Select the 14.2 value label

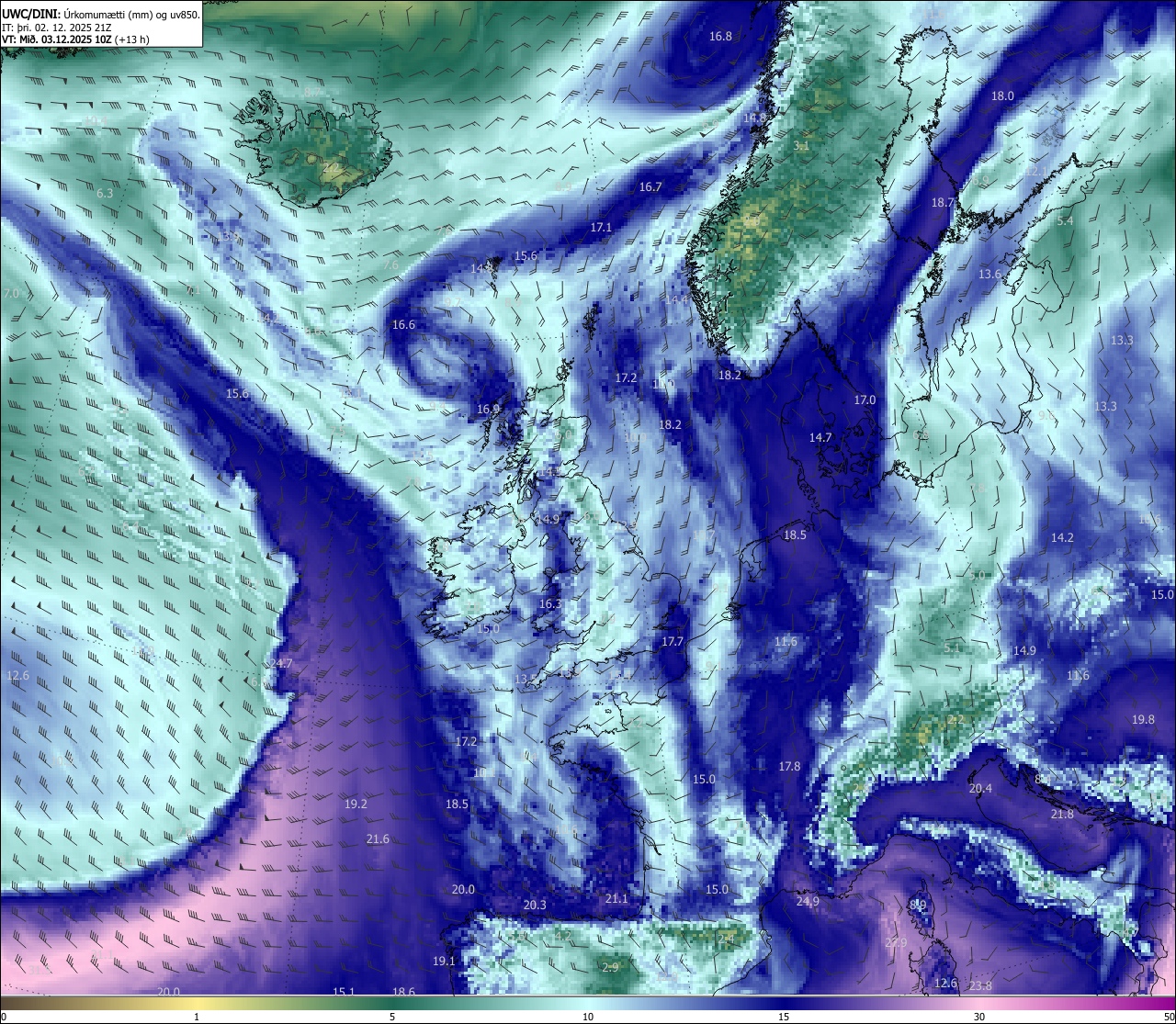(x=1062, y=538)
